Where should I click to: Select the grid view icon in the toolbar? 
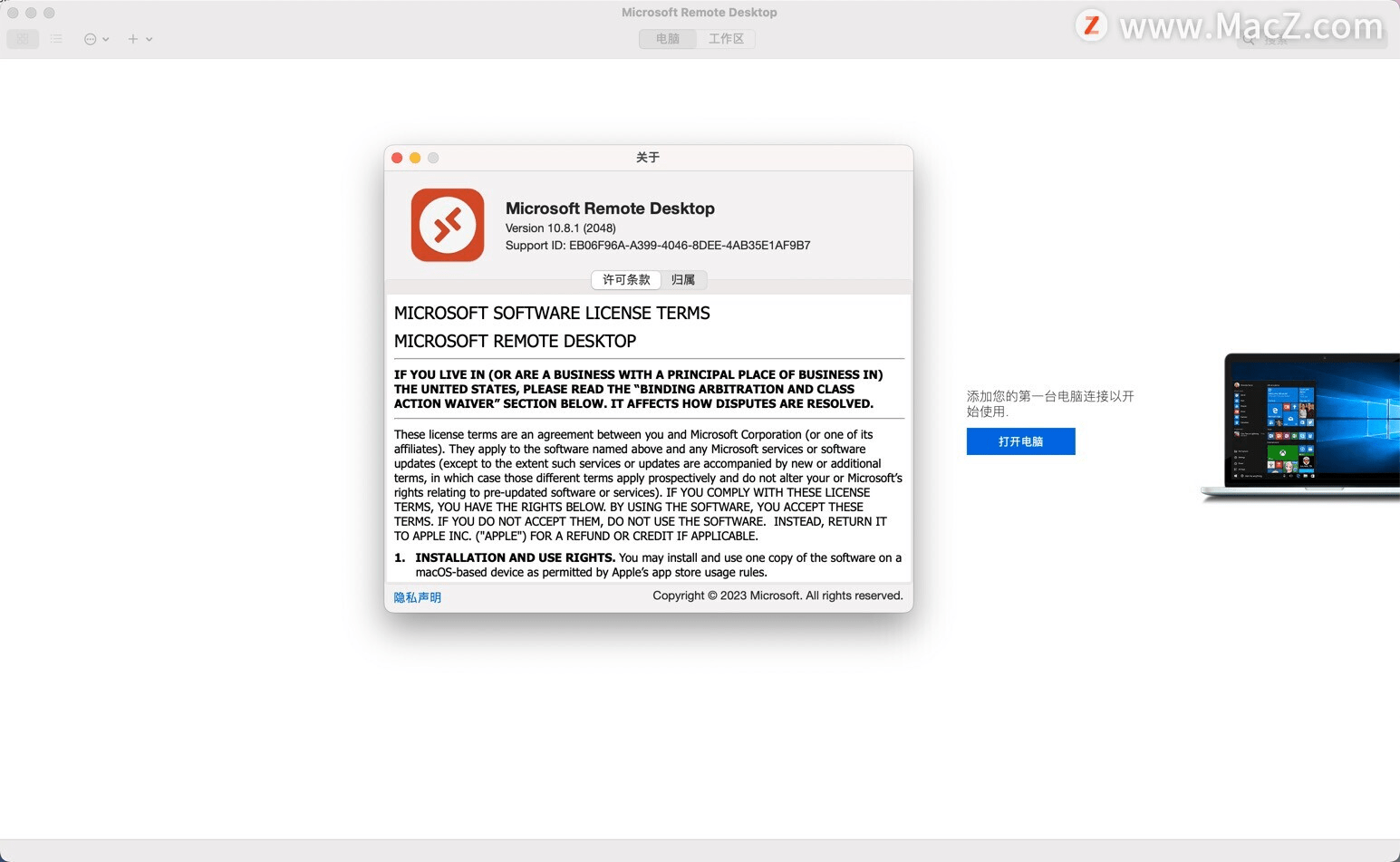(x=22, y=38)
